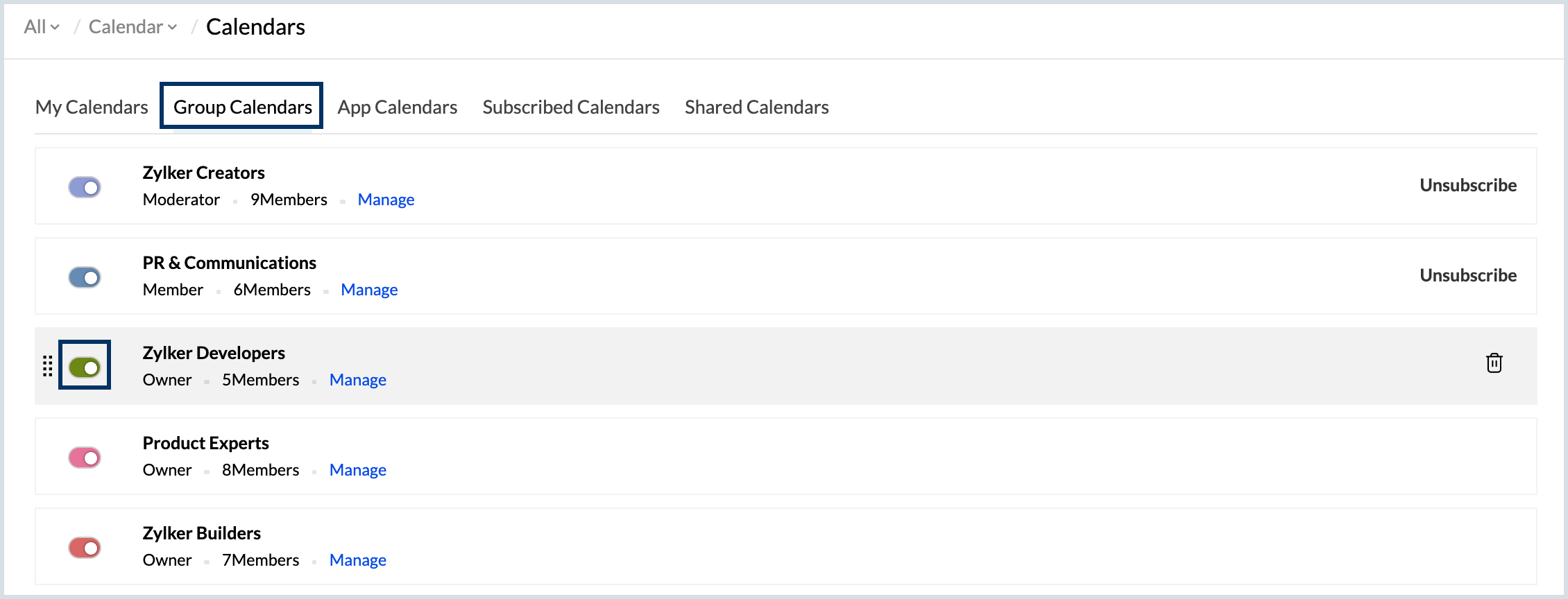
Task: Go to Subscribed Calendars tab
Action: 571,107
